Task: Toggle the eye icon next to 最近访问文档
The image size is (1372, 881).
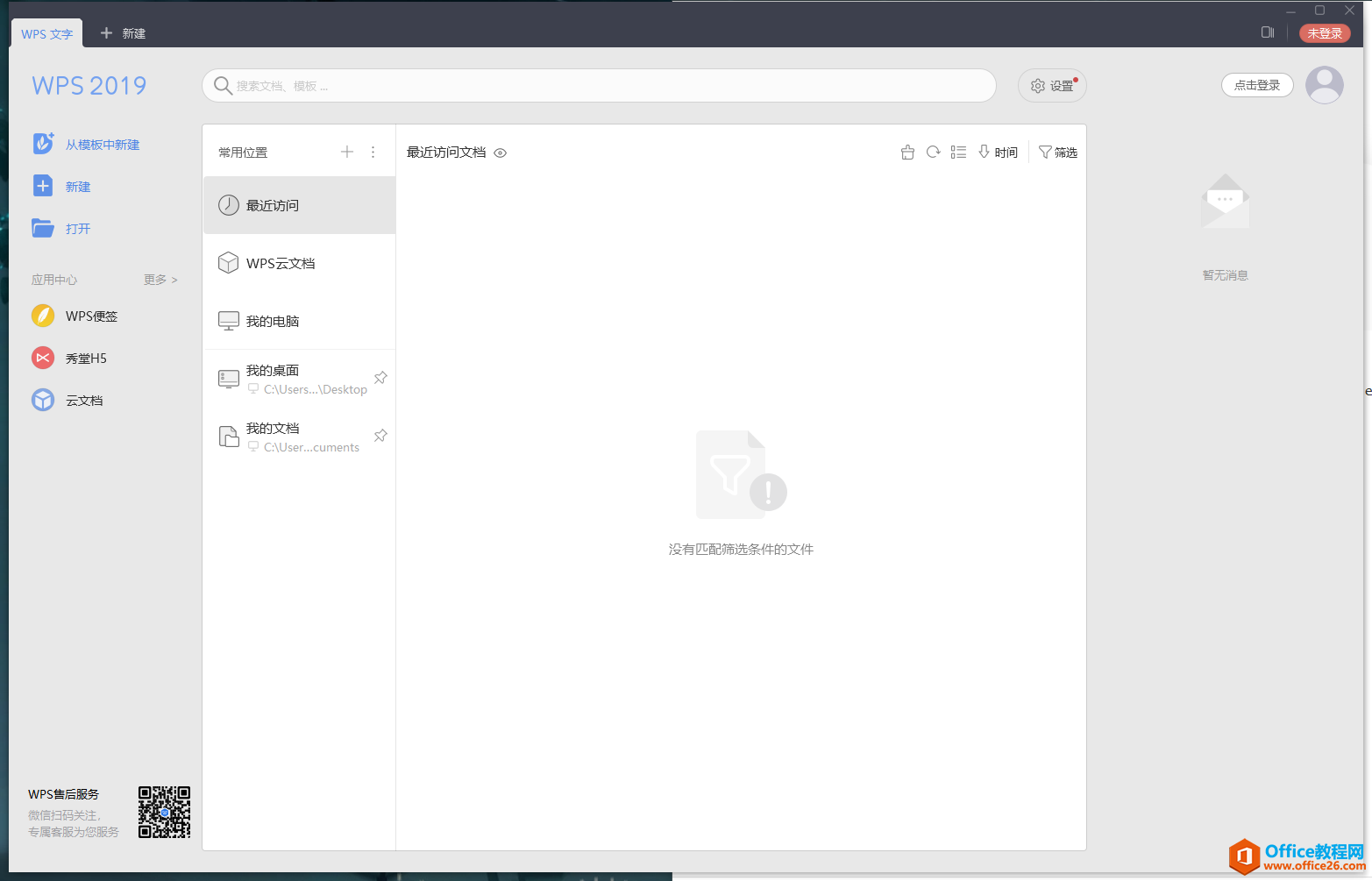Action: point(501,153)
